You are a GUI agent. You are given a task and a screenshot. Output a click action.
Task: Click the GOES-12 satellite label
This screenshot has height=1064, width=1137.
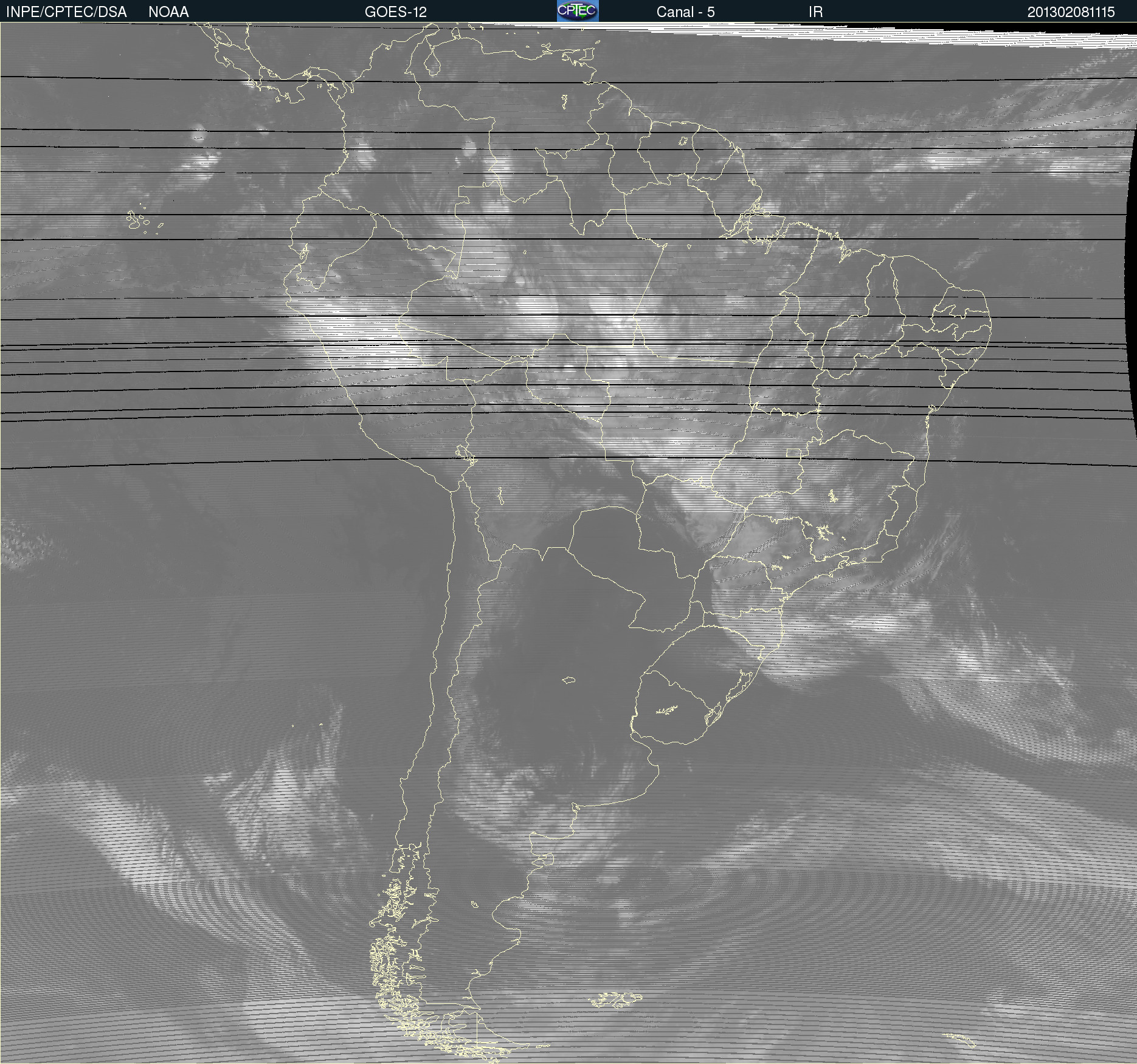[x=396, y=12]
